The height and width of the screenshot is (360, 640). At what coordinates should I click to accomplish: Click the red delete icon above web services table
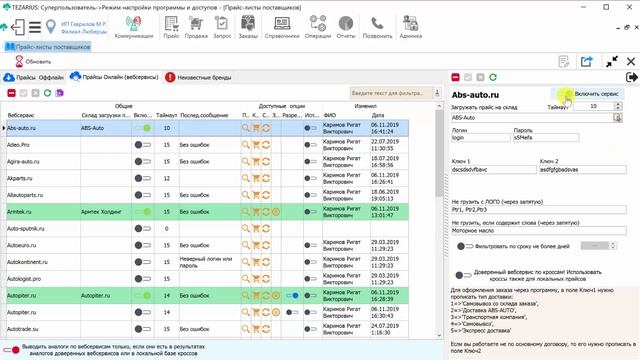click(11, 93)
